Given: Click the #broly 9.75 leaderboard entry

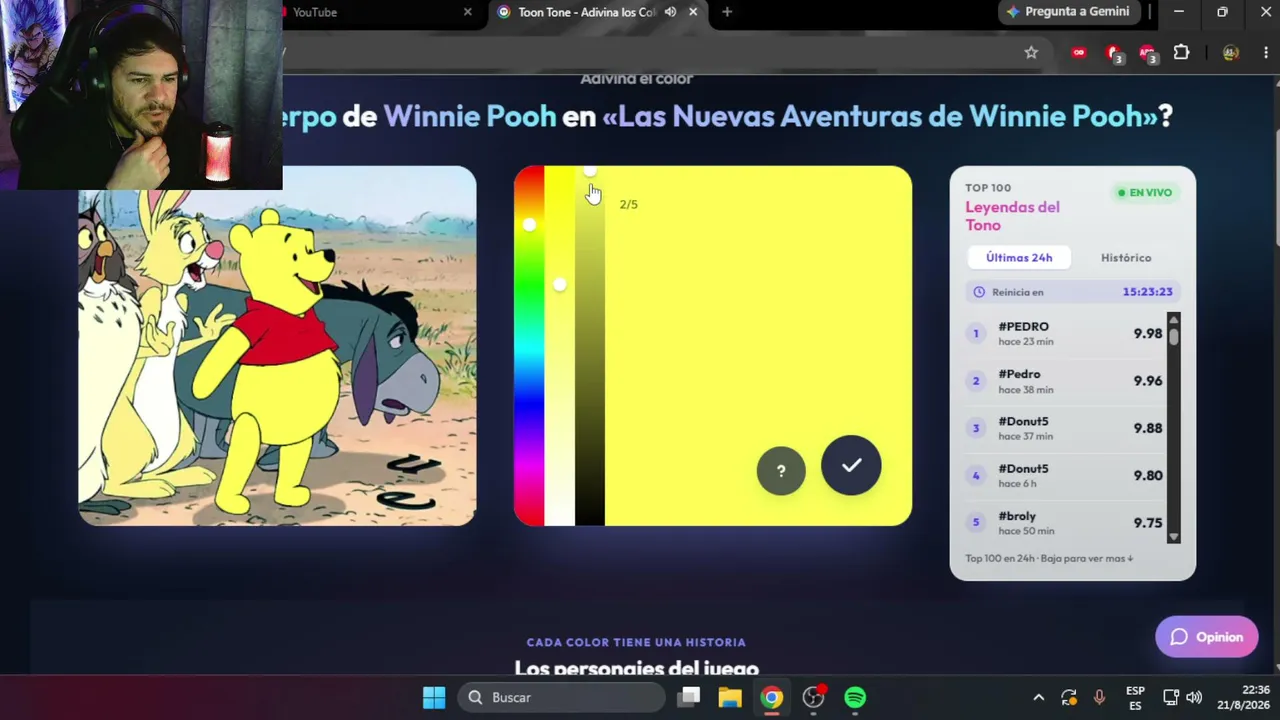Looking at the screenshot, I should 1065,522.
